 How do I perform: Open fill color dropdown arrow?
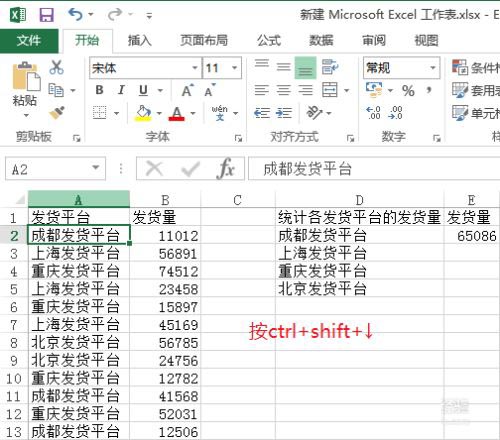[x=159, y=113]
